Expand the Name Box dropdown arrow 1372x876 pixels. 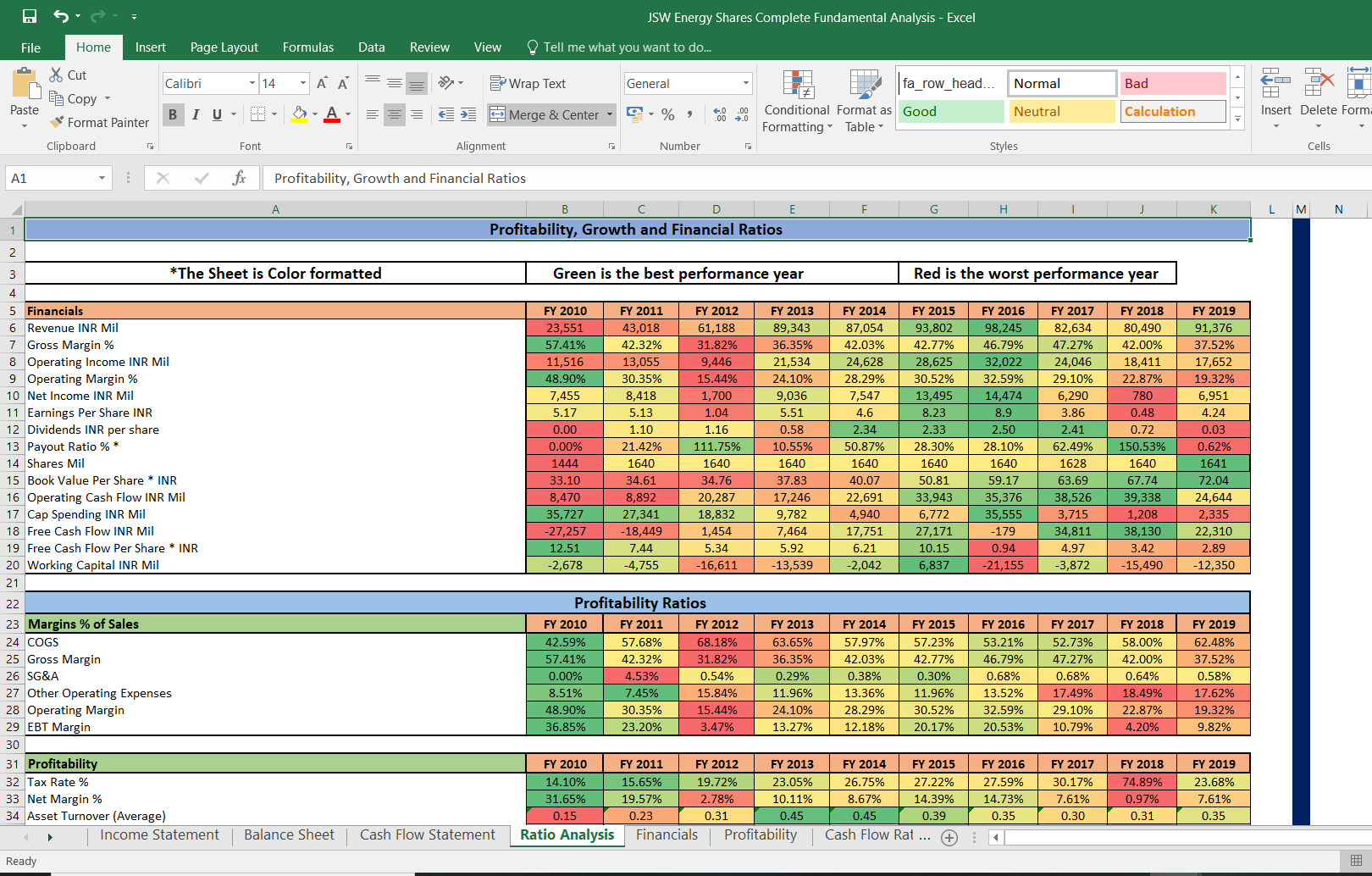[102, 178]
